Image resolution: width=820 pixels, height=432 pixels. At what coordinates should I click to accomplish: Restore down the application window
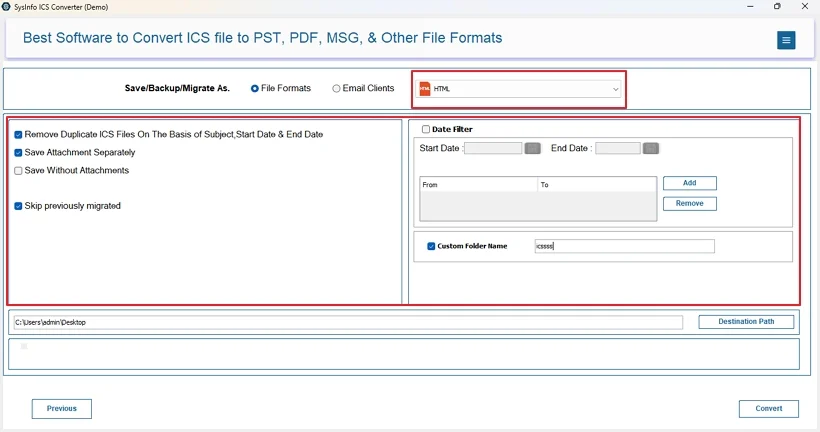(777, 6)
